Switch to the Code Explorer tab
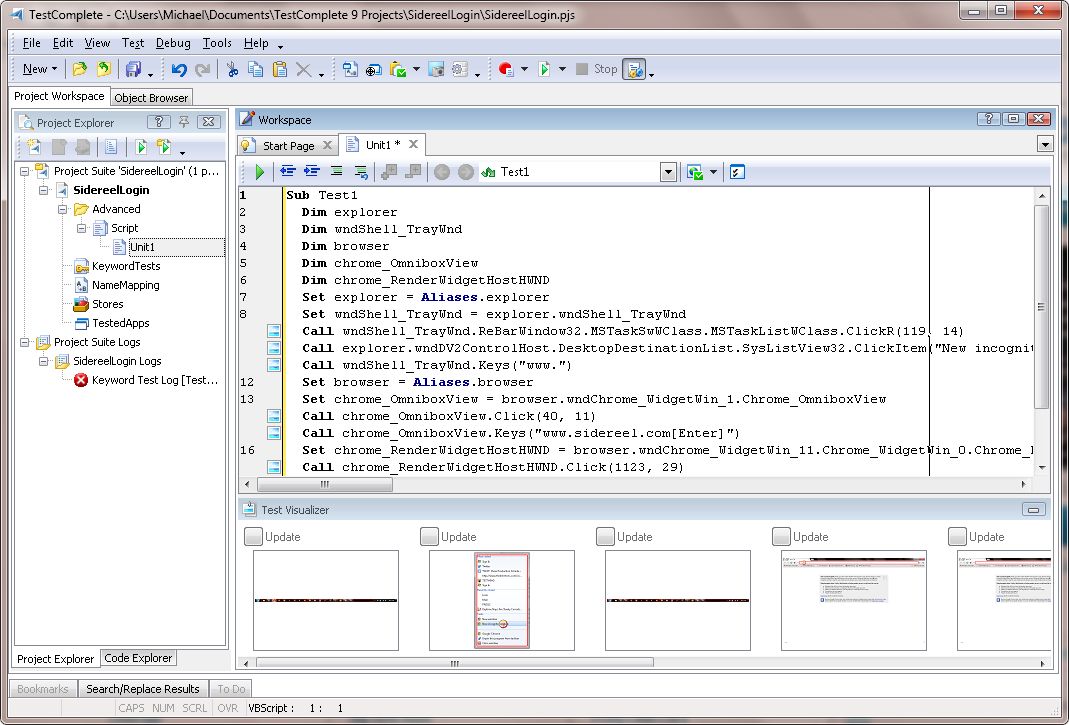The height and width of the screenshot is (725, 1069). point(138,658)
